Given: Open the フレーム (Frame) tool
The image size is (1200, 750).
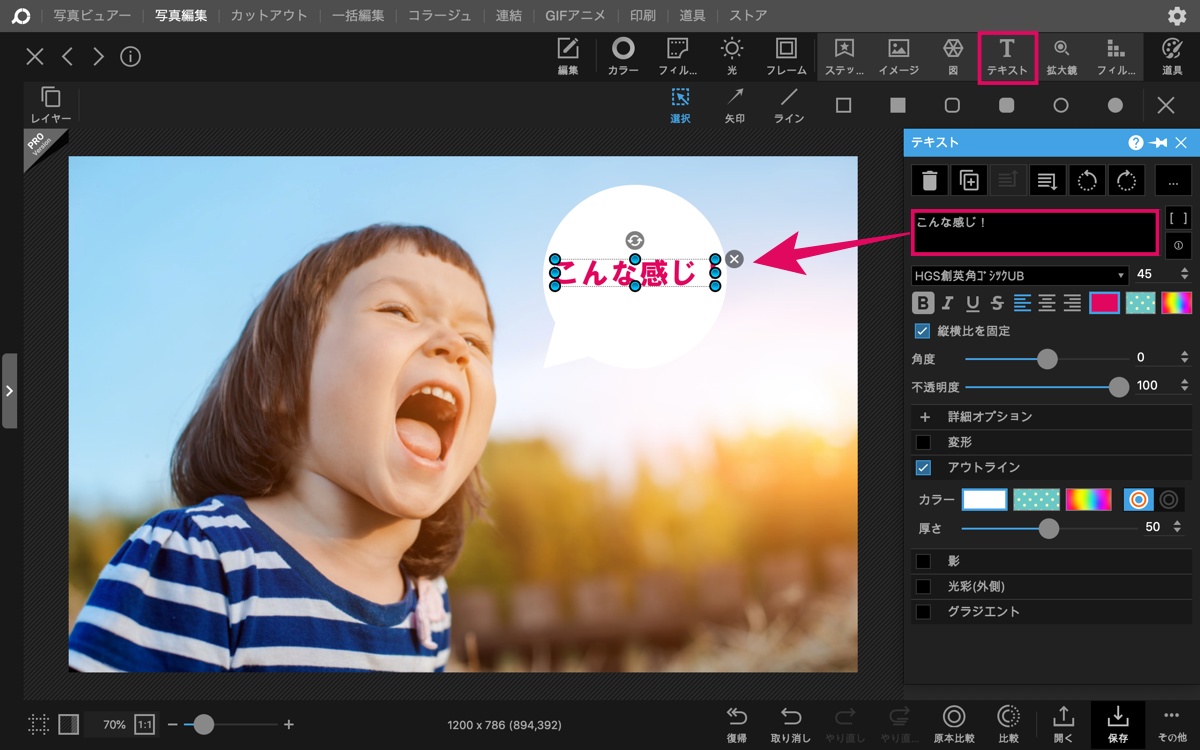Looking at the screenshot, I should tap(786, 56).
